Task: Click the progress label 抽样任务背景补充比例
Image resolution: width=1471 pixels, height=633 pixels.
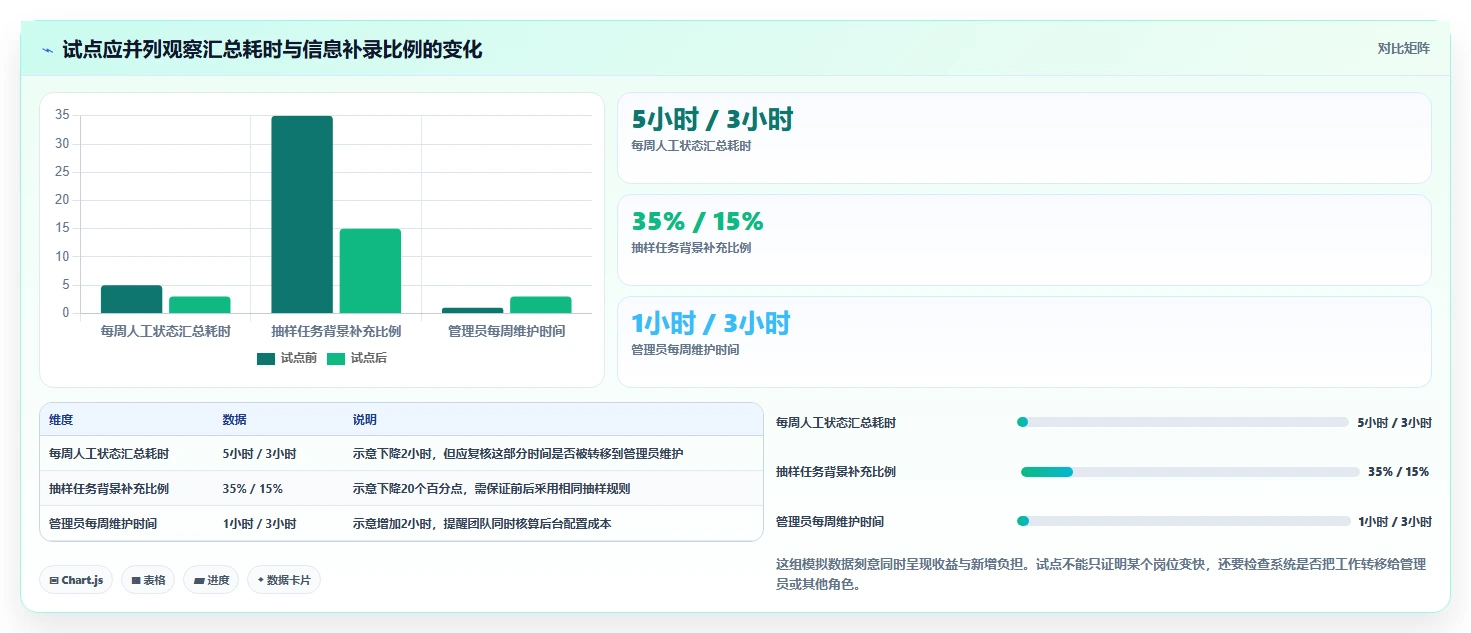Action: [x=836, y=472]
